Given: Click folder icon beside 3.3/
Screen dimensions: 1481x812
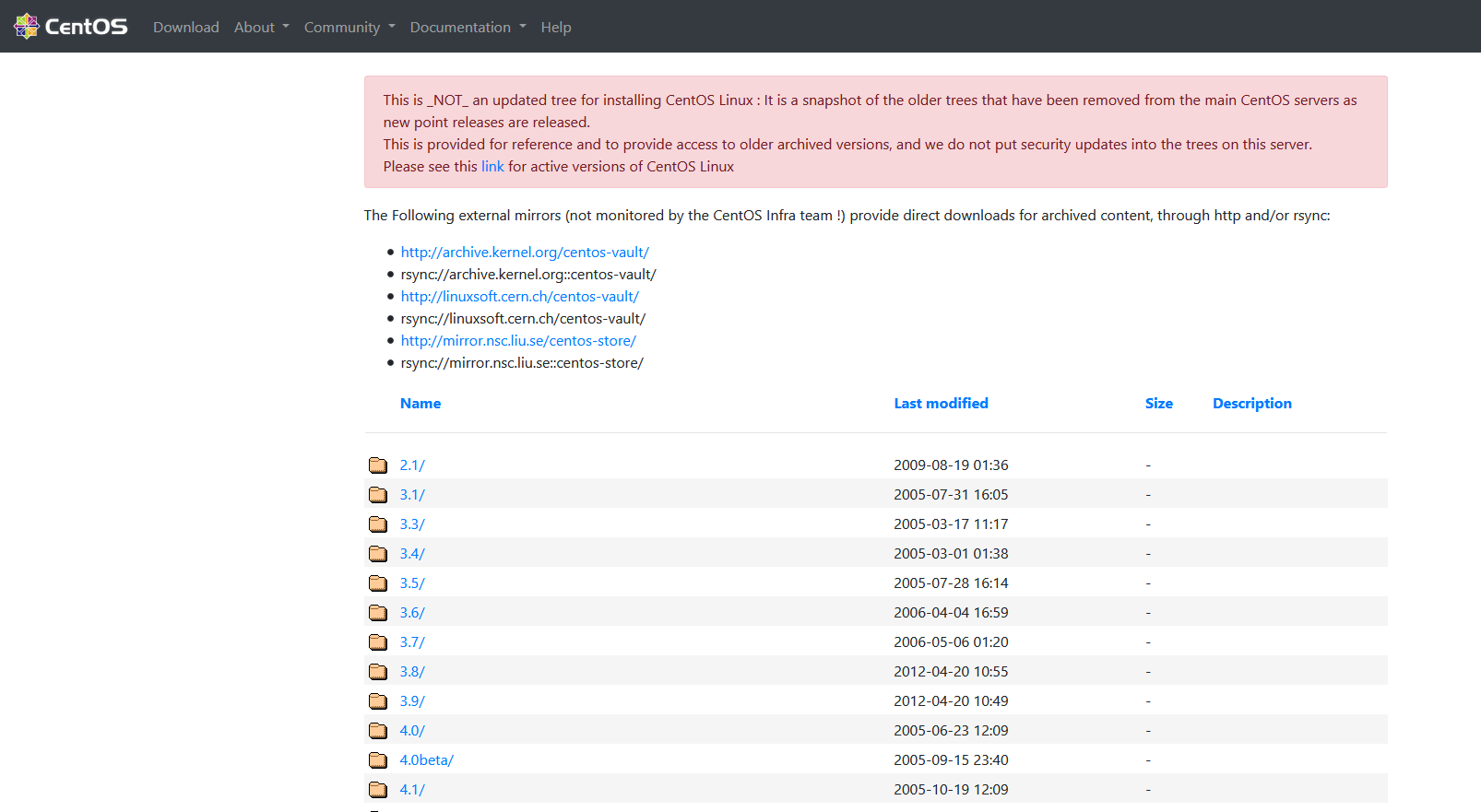Looking at the screenshot, I should (x=378, y=524).
